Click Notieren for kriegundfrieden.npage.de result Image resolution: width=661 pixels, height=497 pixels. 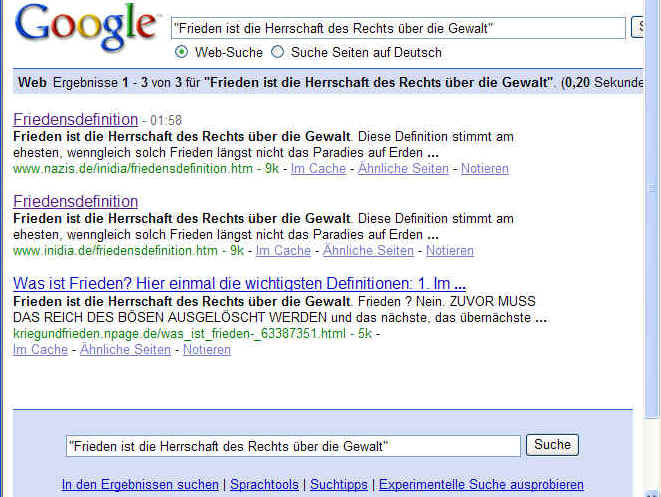[x=207, y=349]
